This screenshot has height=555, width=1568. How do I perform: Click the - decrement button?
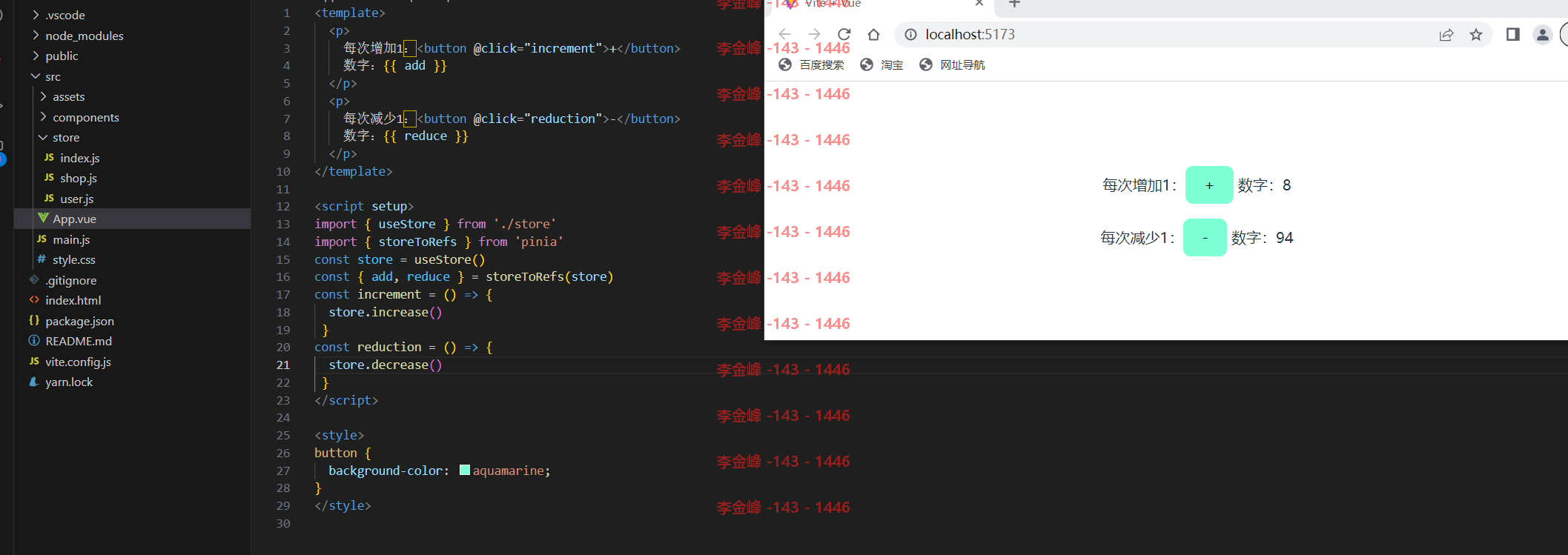point(1205,238)
